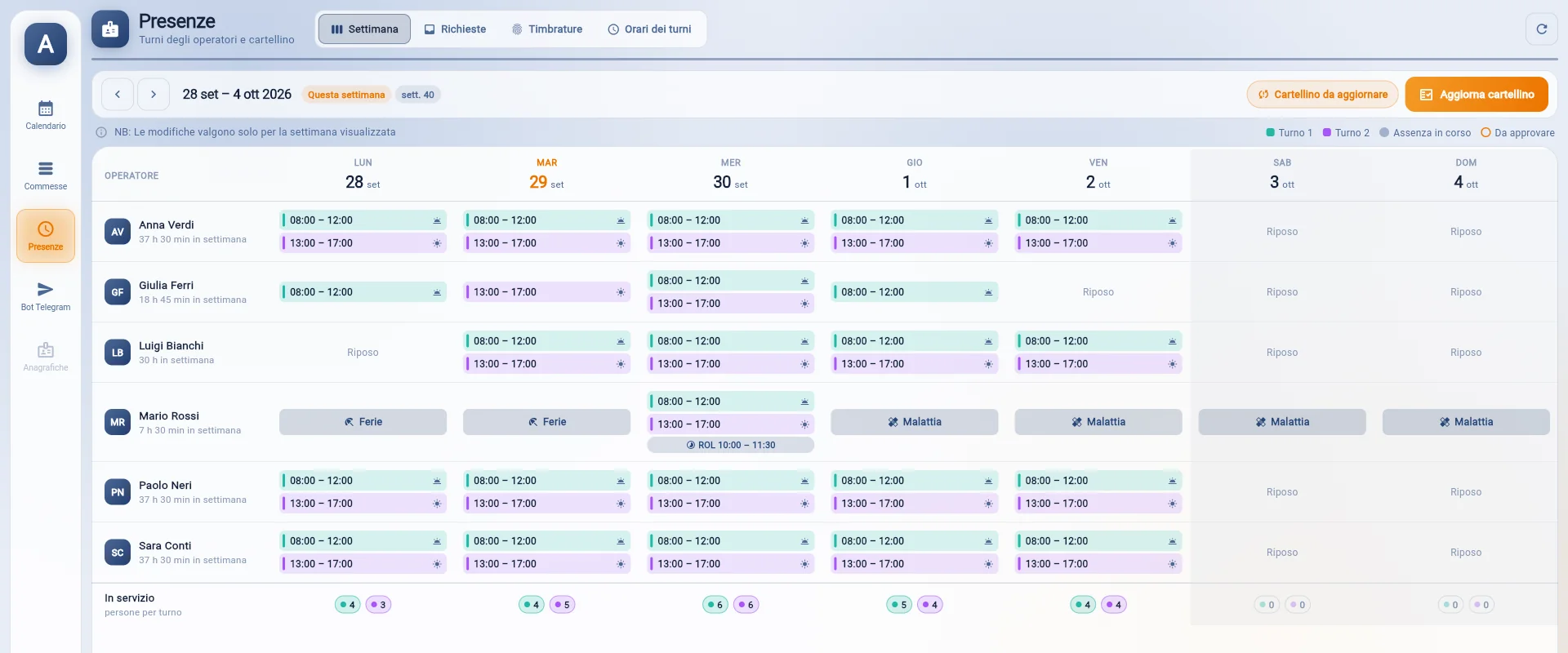The width and height of the screenshot is (1568, 653).
Task: Click the Turno 1 legend swatch
Action: coord(1270,132)
